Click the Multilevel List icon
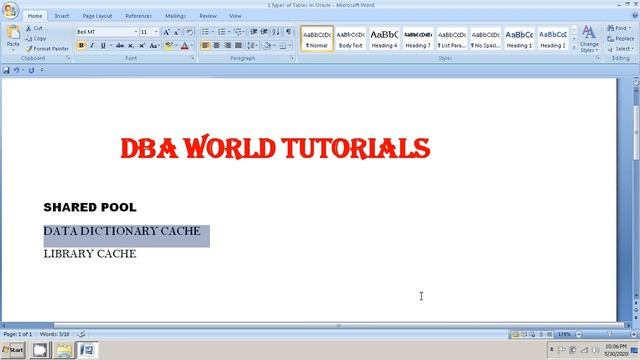Image resolution: width=640 pixels, height=360 pixels. pyautogui.click(x=238, y=32)
